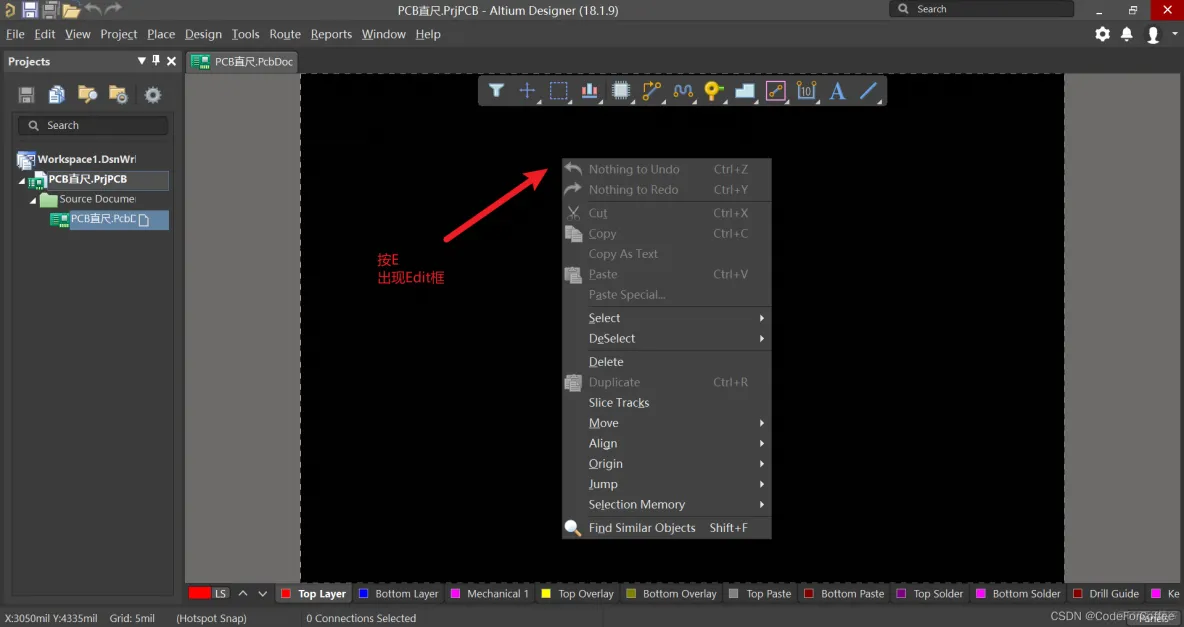Viewport: 1184px width, 627px height.
Task: Expand the Jump submenu
Action: pyautogui.click(x=667, y=484)
